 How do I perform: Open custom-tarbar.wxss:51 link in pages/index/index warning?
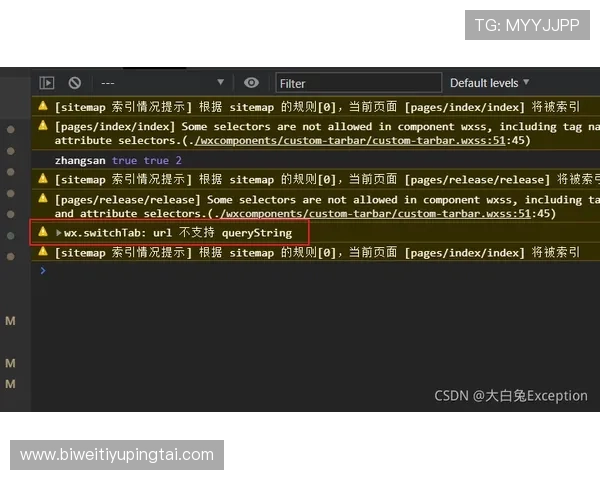click(x=350, y=140)
